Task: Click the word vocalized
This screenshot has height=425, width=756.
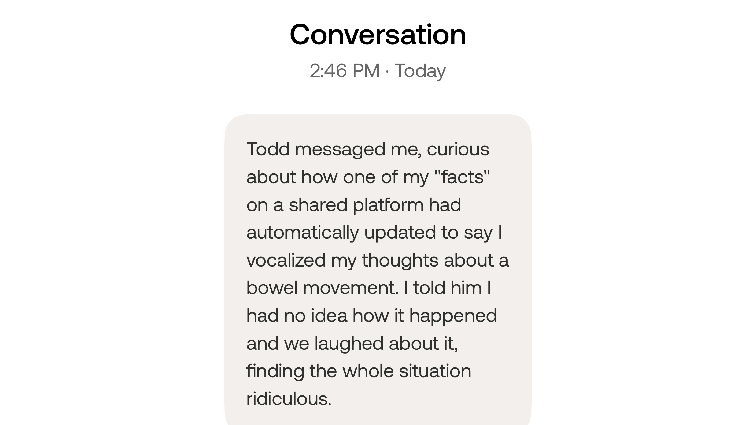Action: point(286,260)
